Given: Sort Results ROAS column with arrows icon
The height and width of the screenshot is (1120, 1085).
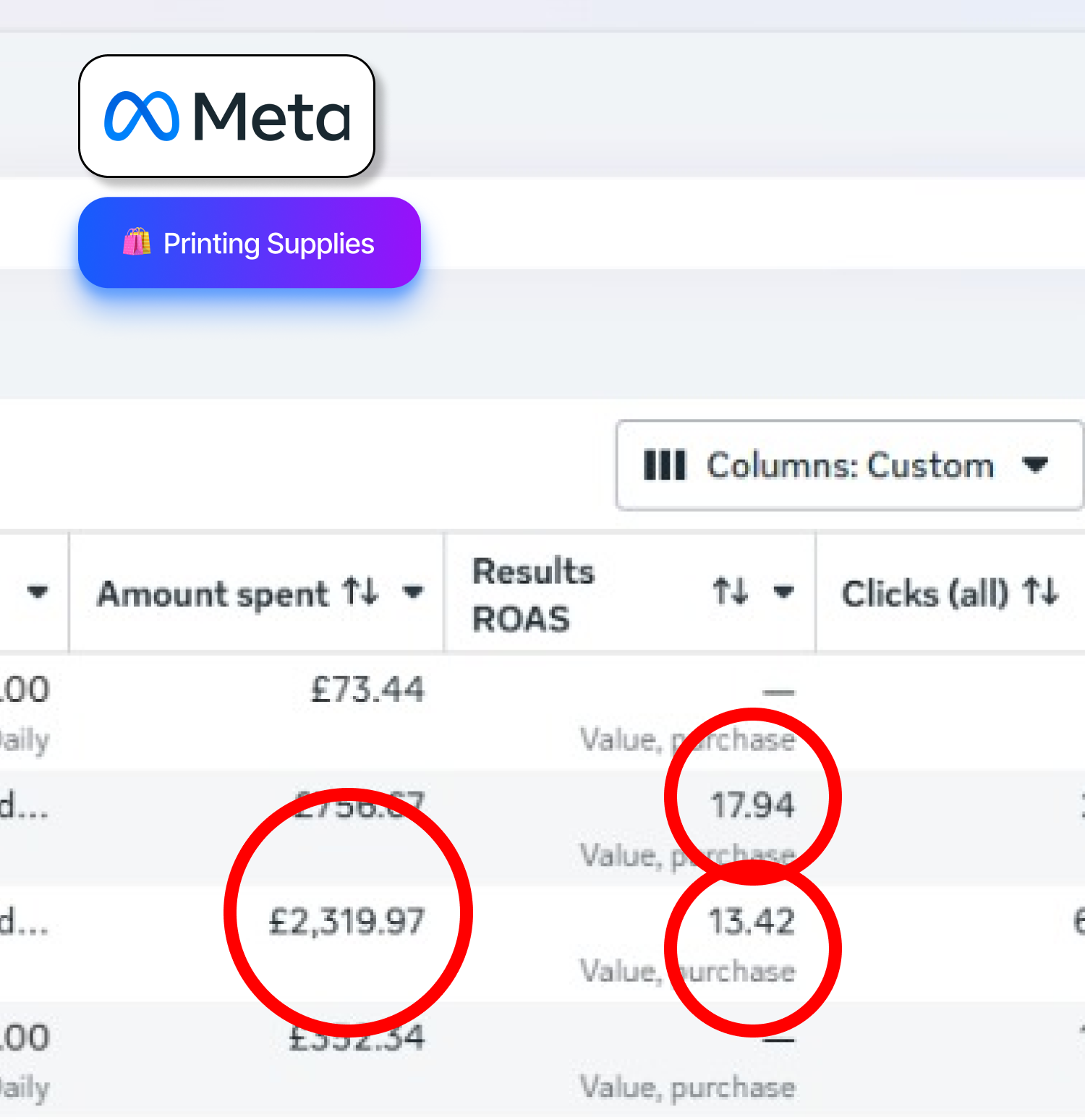Looking at the screenshot, I should click(731, 591).
